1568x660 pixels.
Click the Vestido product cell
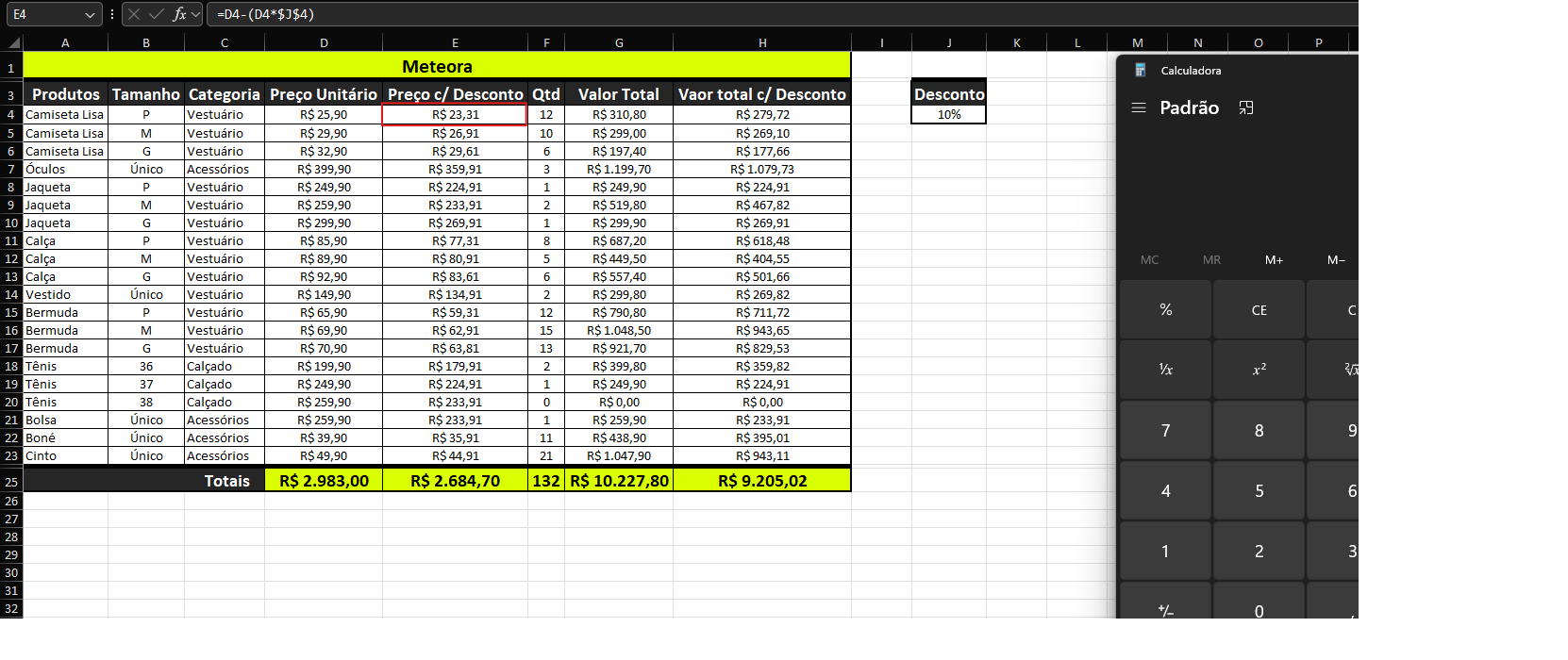[65, 295]
